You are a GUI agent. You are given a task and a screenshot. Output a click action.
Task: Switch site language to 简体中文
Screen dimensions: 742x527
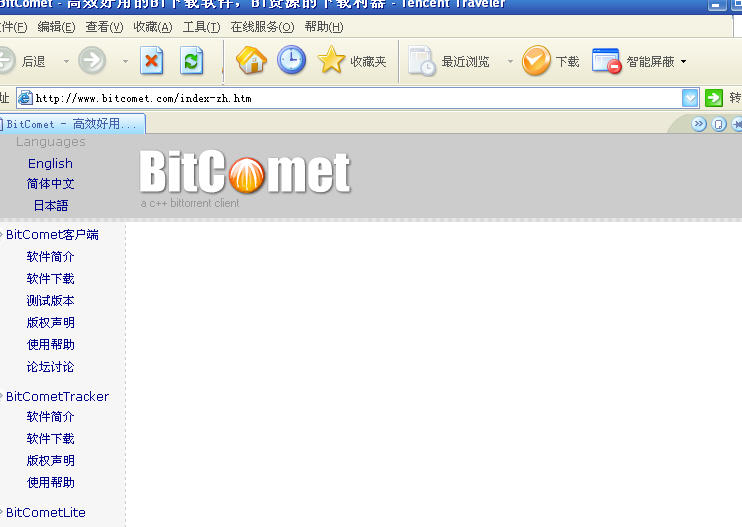point(50,184)
